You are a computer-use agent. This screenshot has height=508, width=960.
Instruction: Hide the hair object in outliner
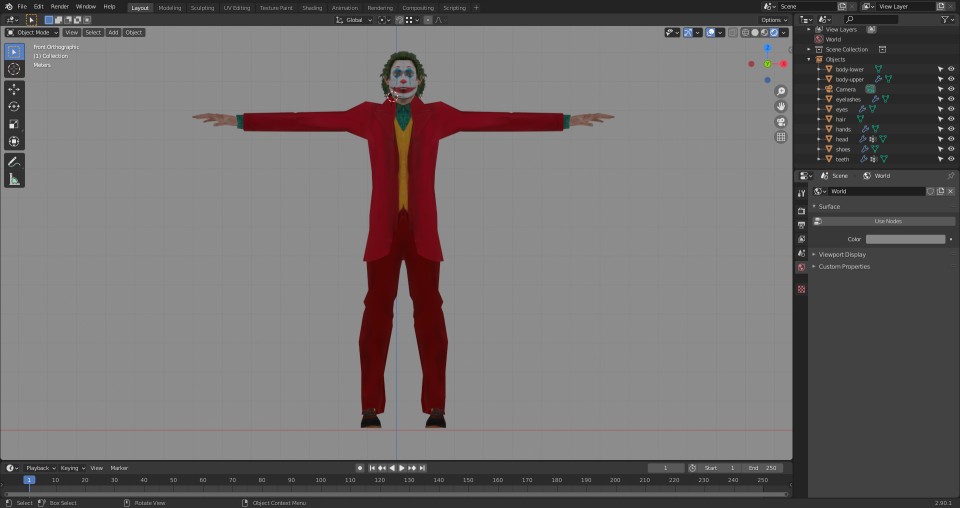(x=951, y=119)
